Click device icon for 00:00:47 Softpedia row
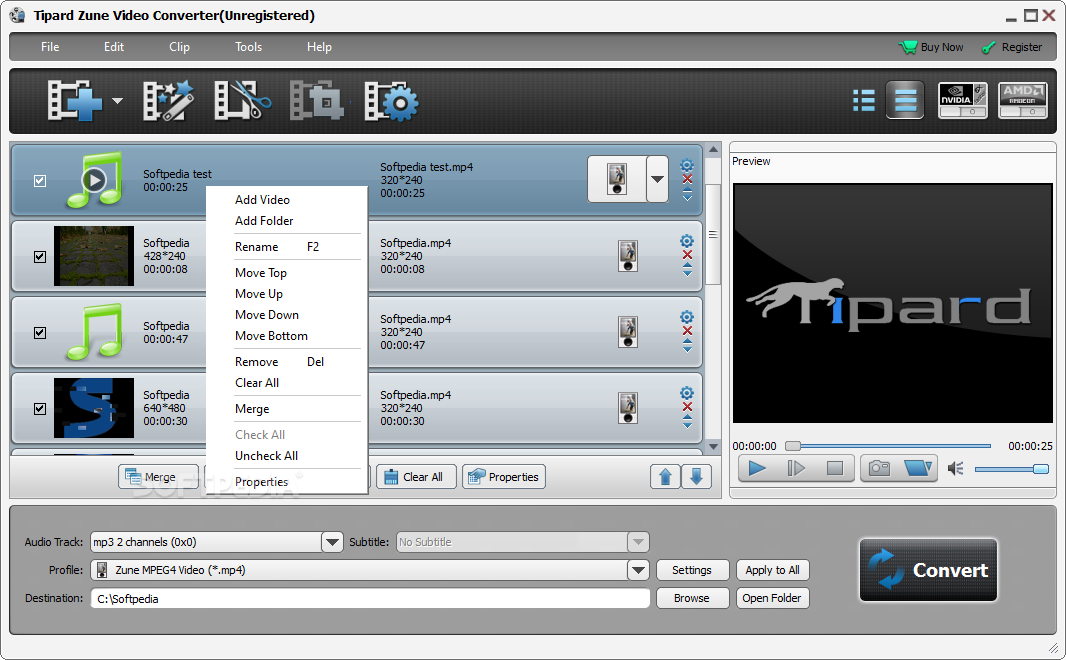 click(627, 332)
